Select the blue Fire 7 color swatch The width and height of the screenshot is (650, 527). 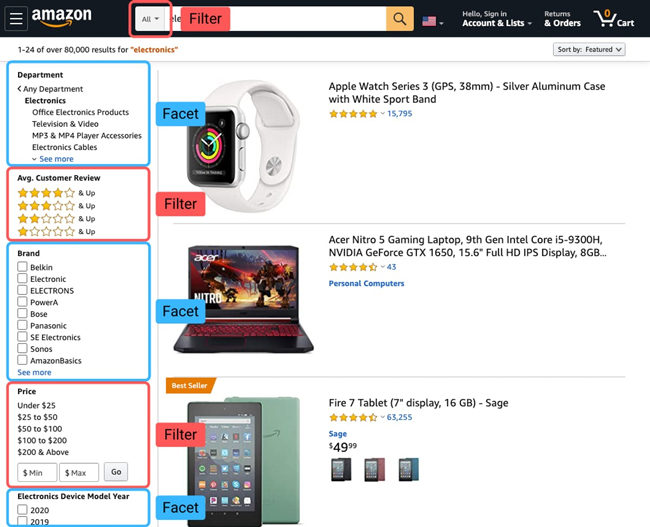[408, 469]
